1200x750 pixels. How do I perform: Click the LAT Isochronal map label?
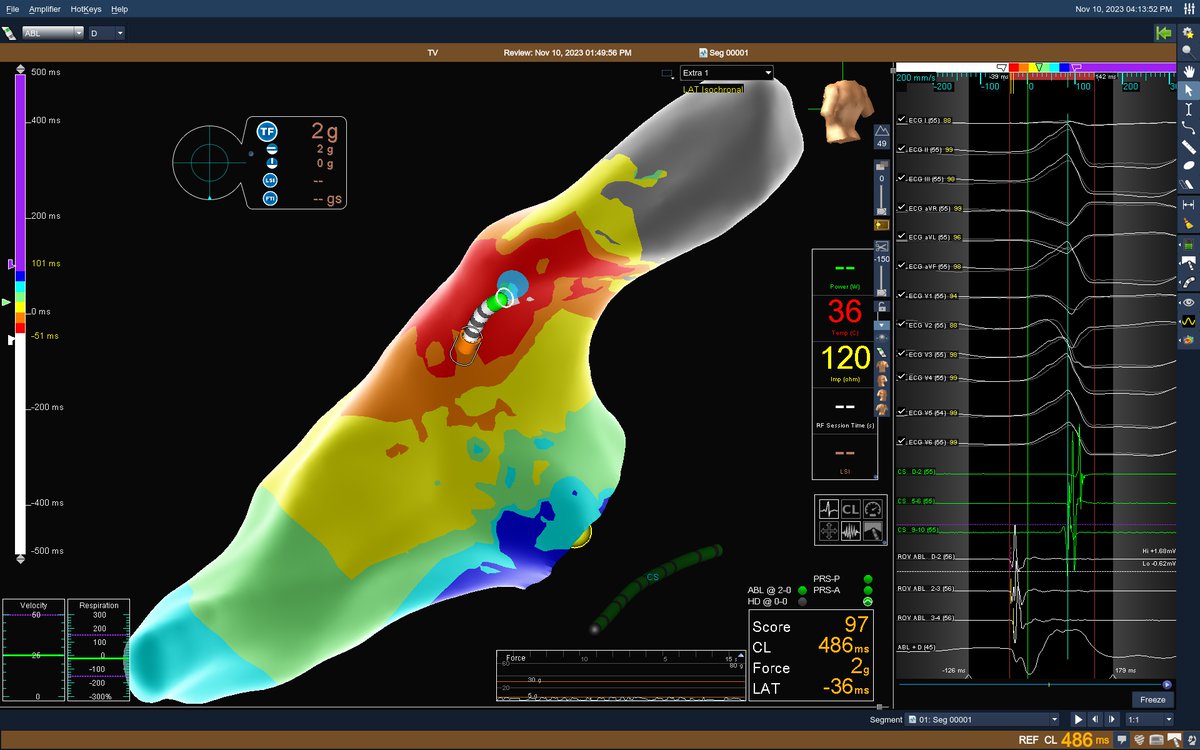tap(713, 89)
